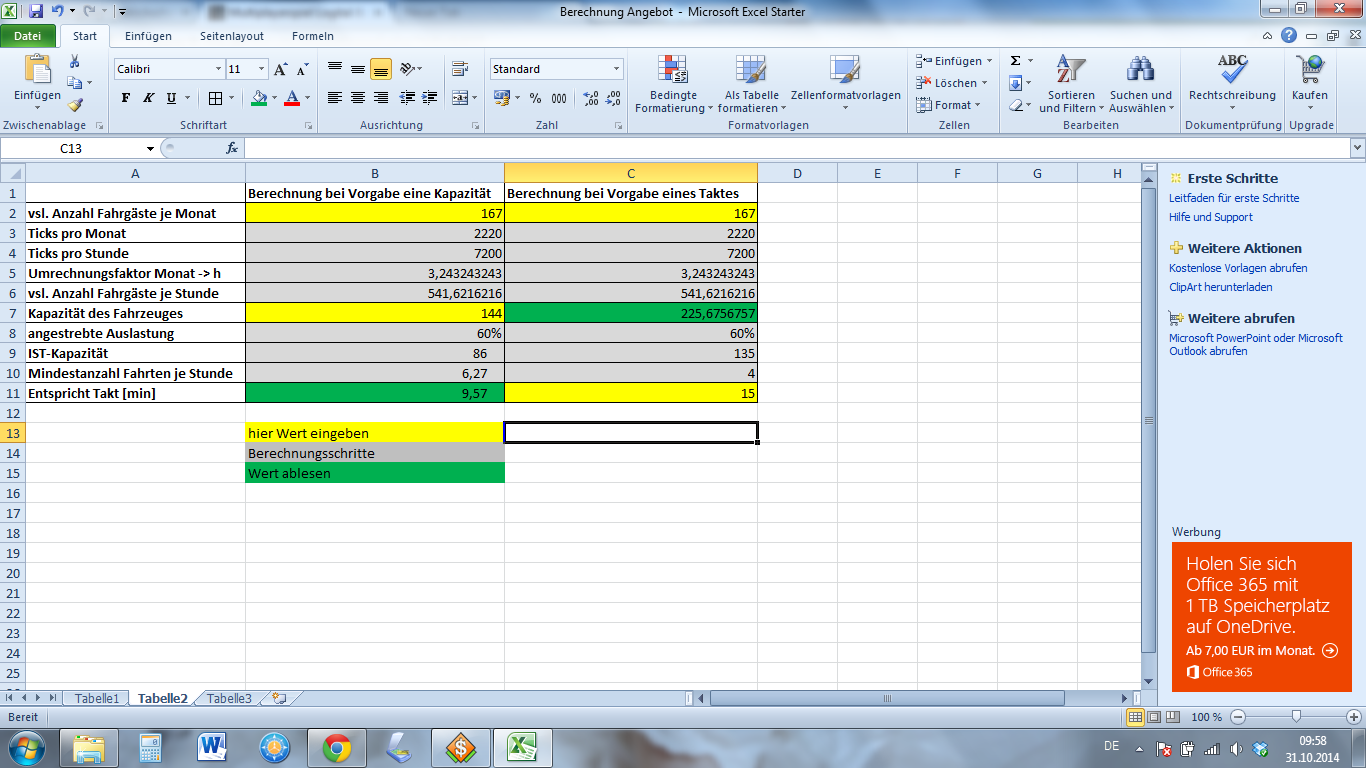1366x768 pixels.
Task: Open the Calibri font name dropdown
Action: click(x=218, y=69)
